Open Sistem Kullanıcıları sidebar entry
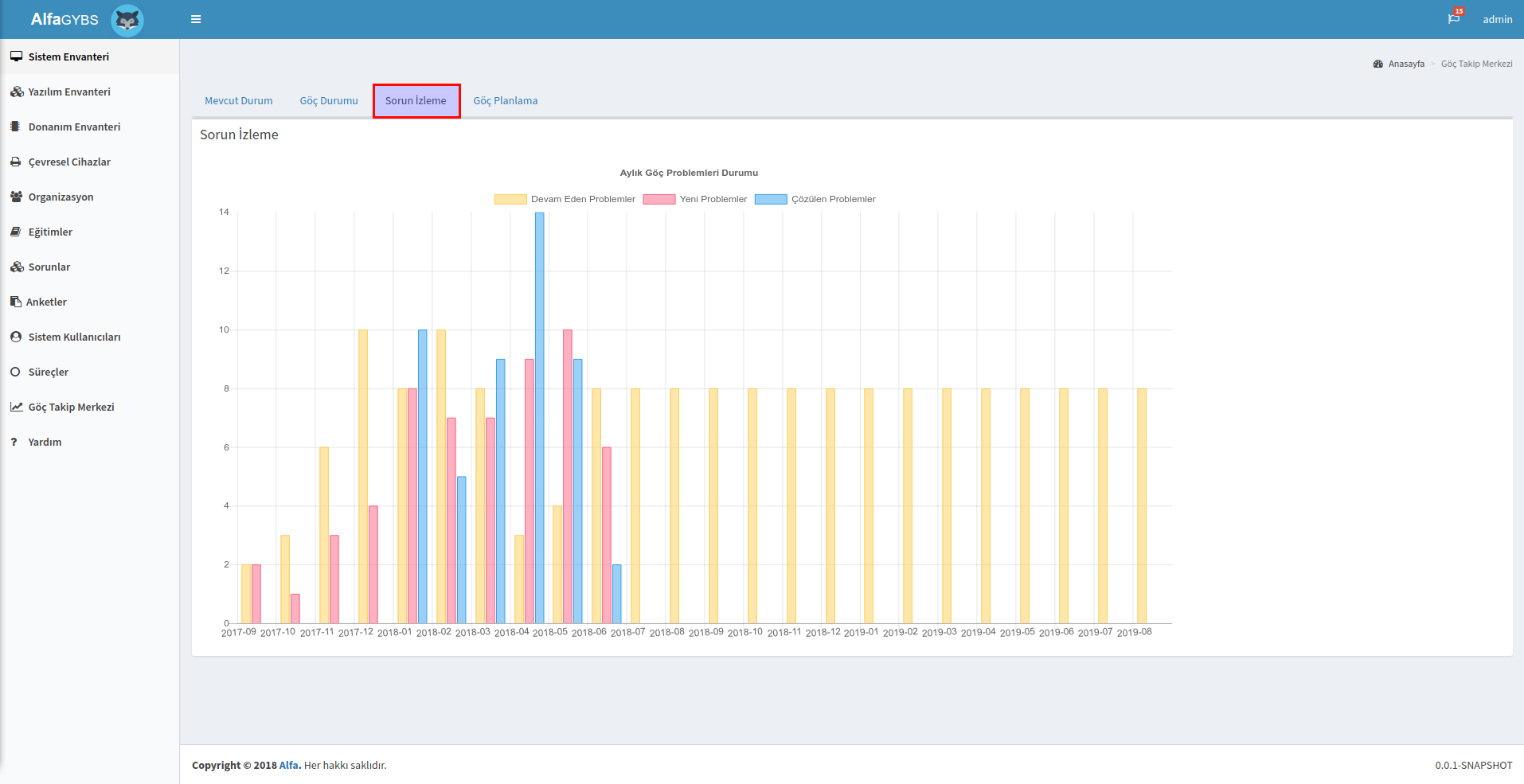Screen dimensions: 1524x784 pos(89,337)
